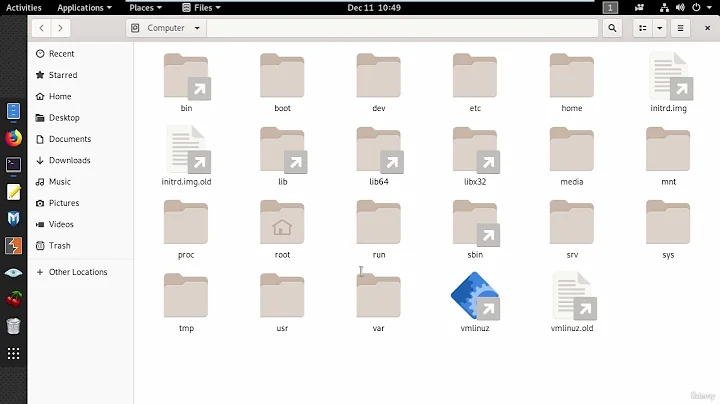
Task: Launch Firefox from the dock
Action: pyautogui.click(x=13, y=138)
